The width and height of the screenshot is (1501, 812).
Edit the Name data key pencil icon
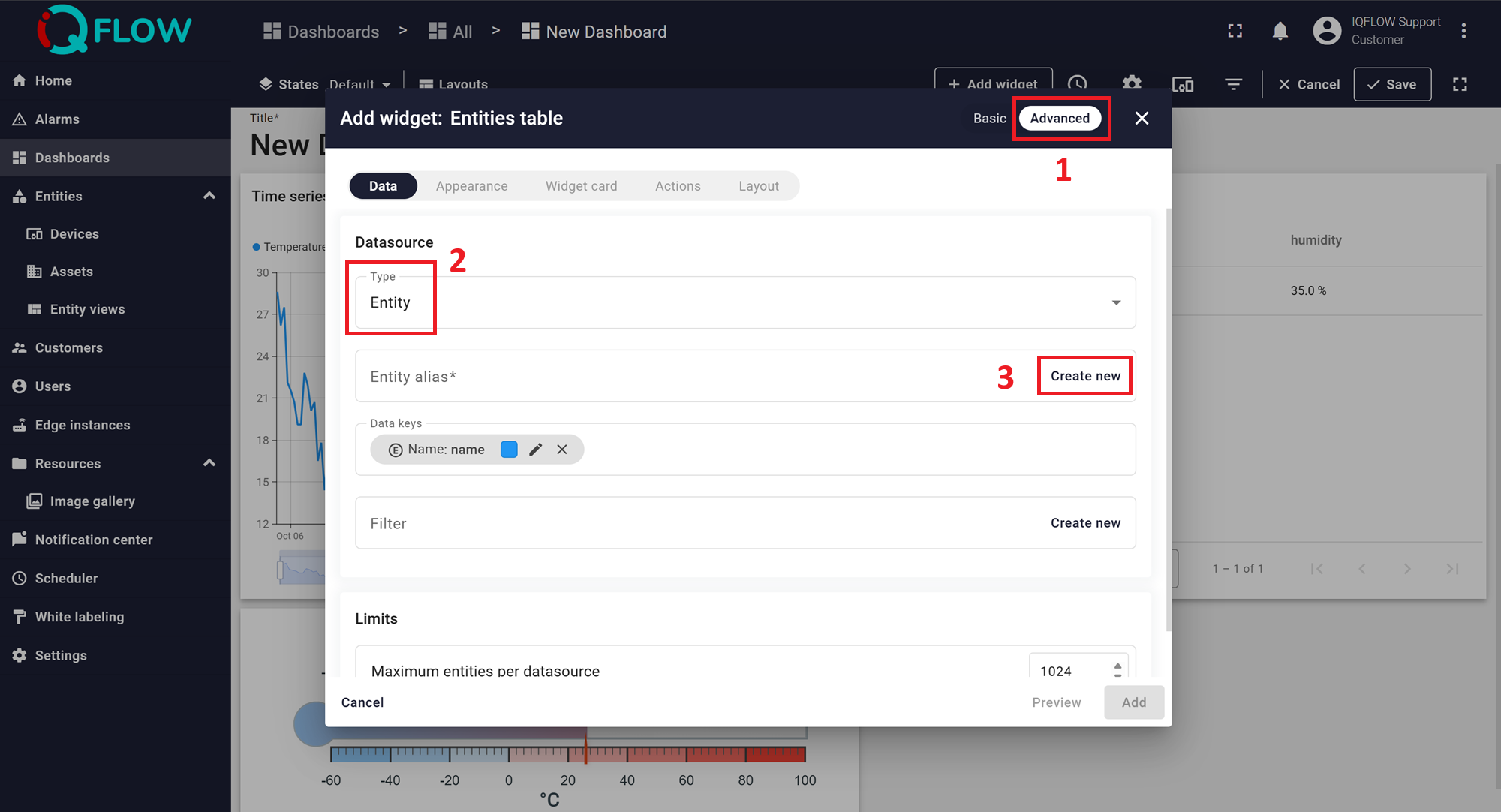click(x=535, y=450)
